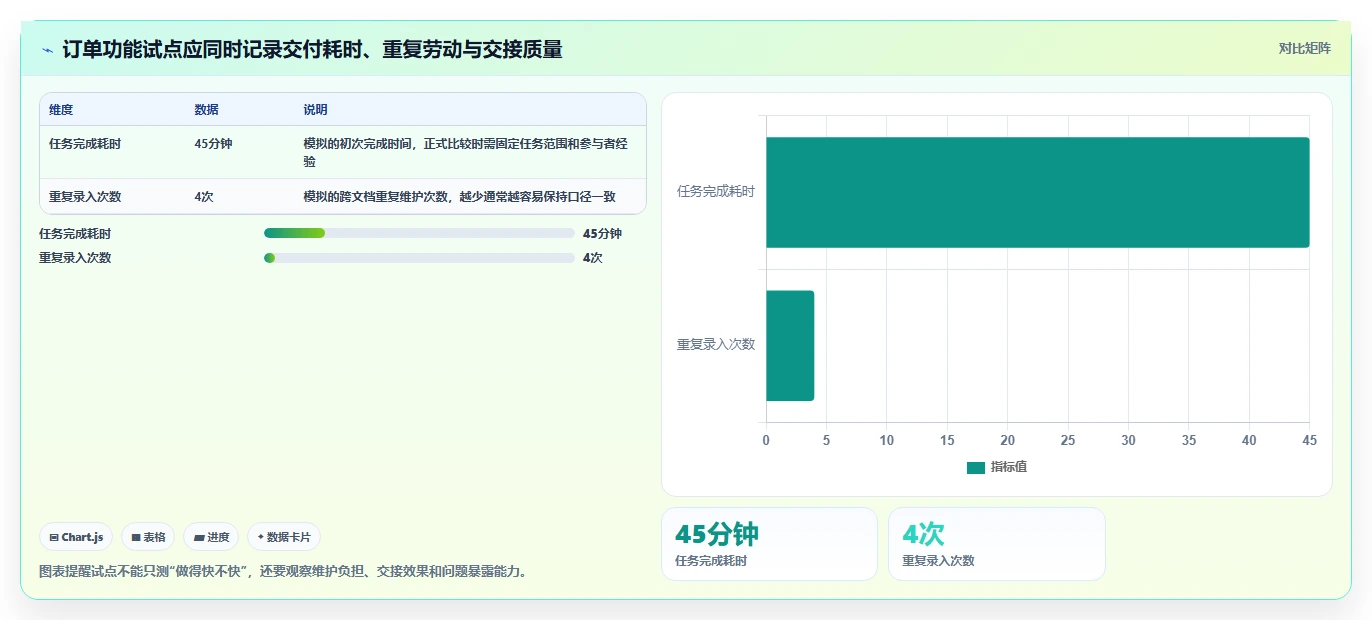
Task: Click the 数据 column header
Action: point(206,110)
